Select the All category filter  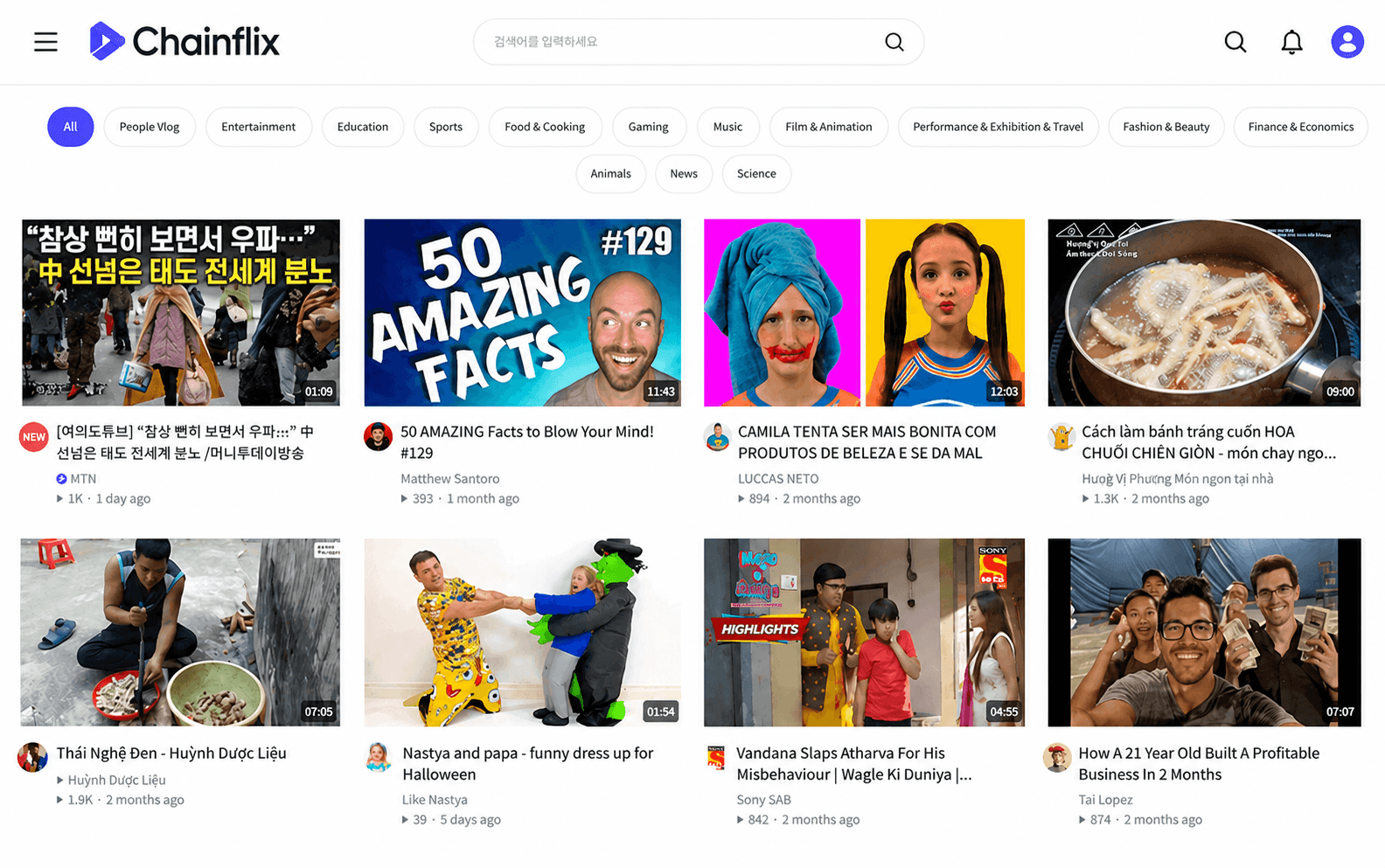(70, 127)
